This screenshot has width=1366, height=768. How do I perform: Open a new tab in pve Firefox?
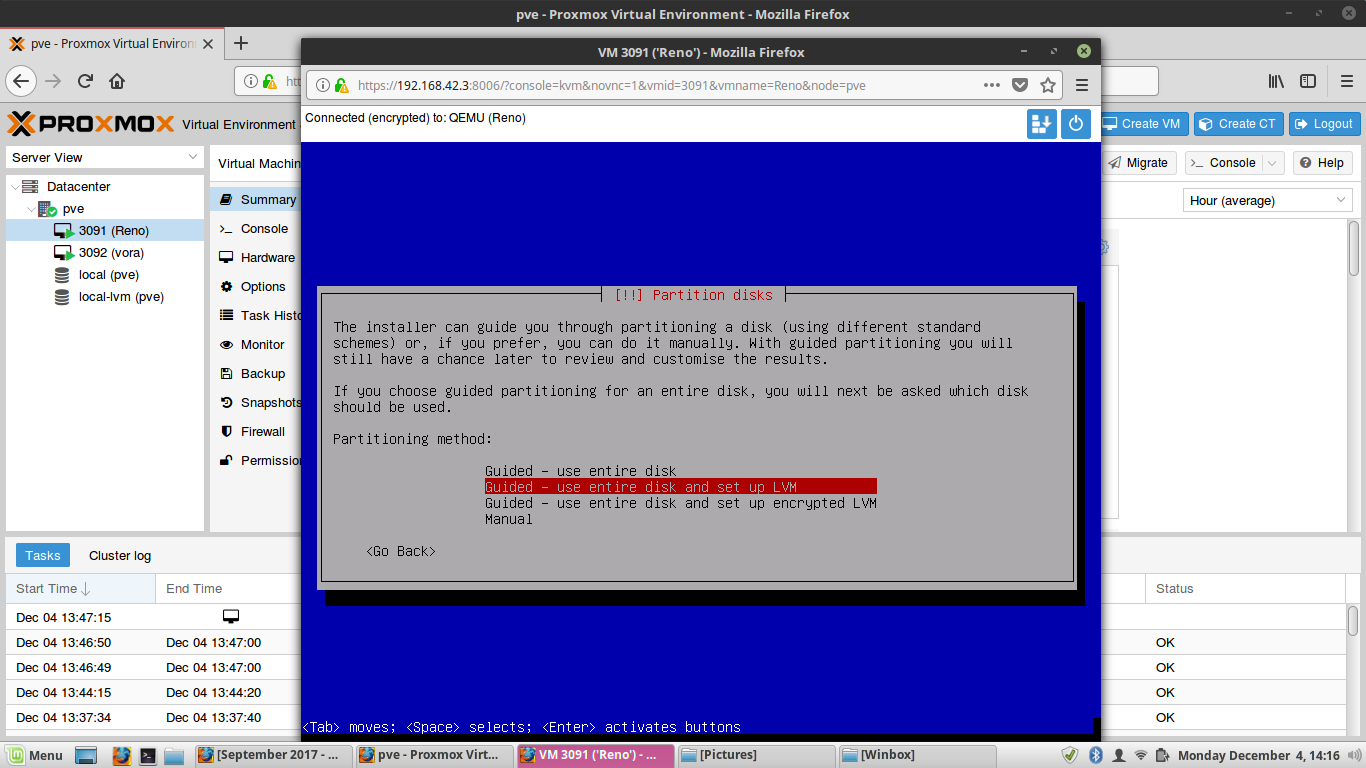pyautogui.click(x=241, y=43)
